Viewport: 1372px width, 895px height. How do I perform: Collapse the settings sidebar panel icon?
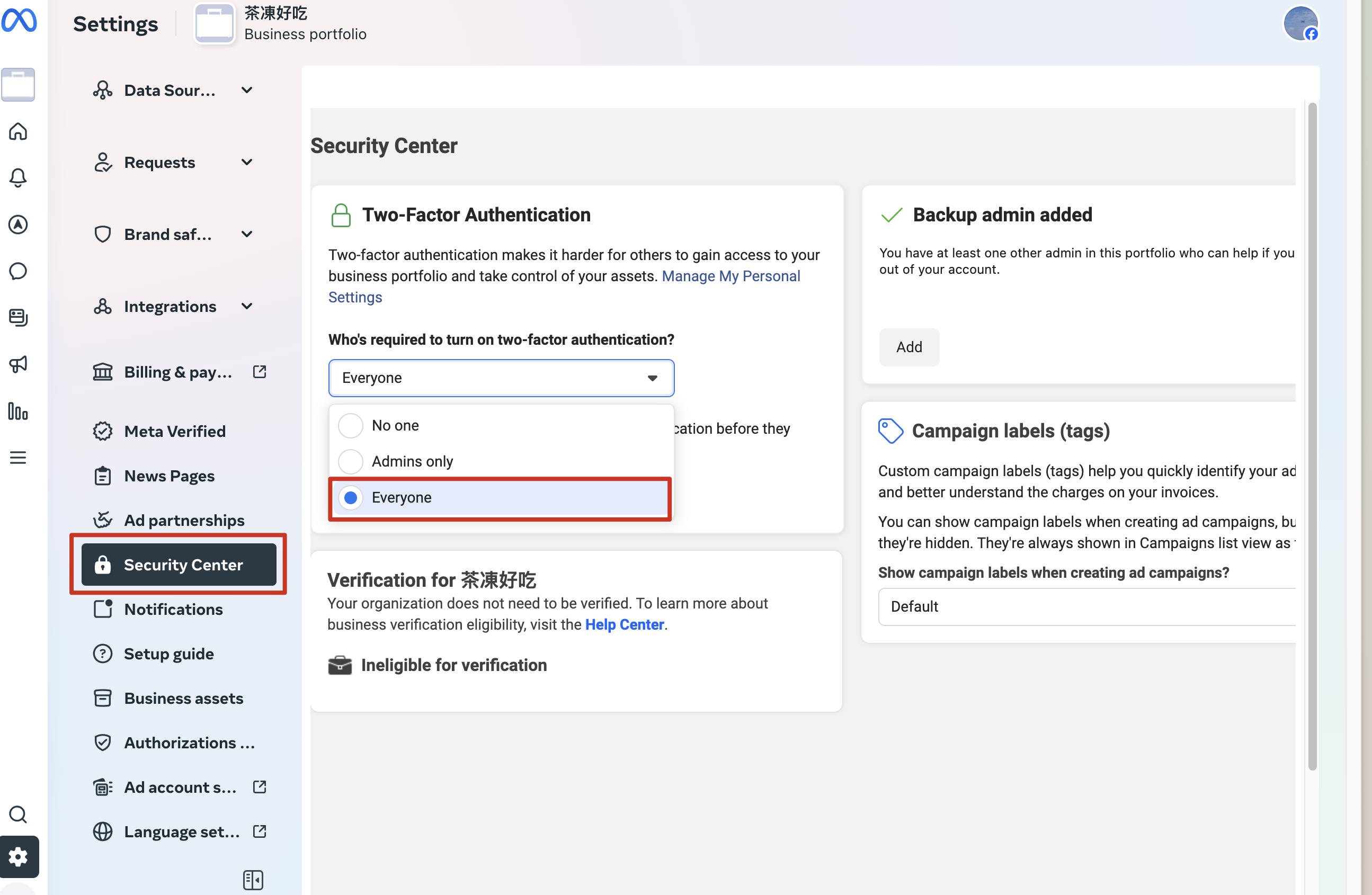(x=253, y=880)
